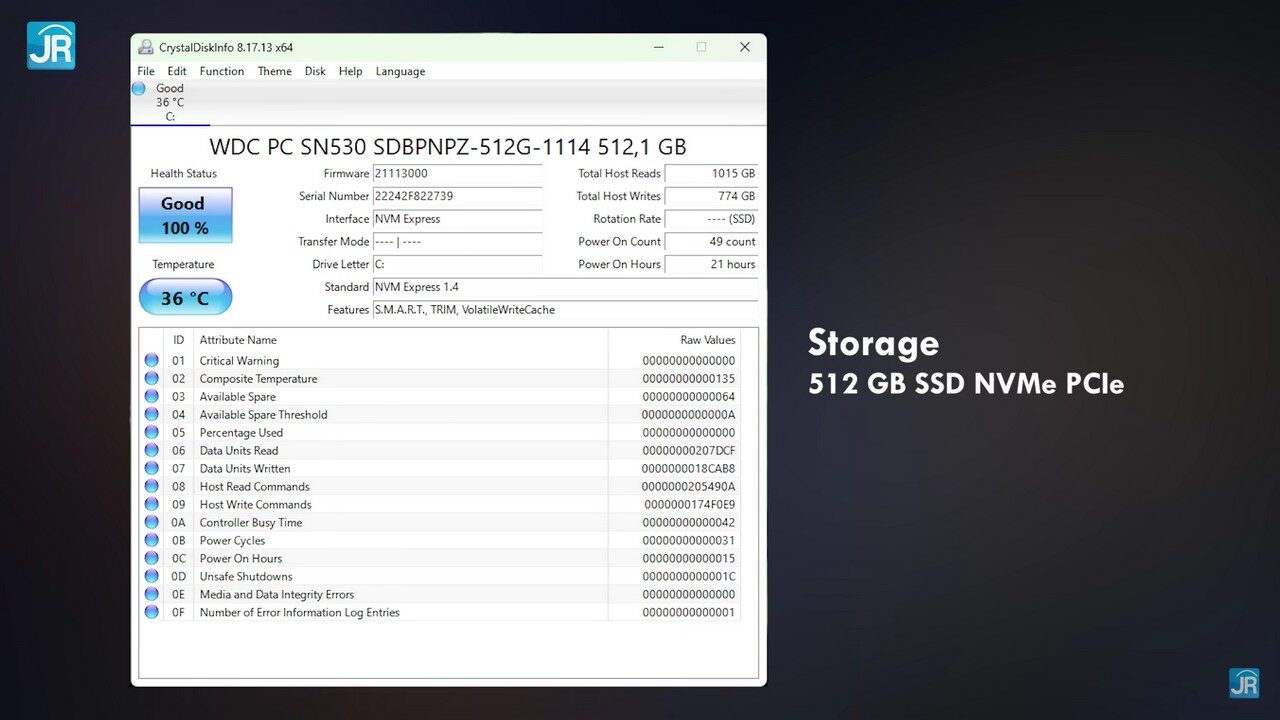This screenshot has width=1280, height=720.
Task: Click the Raw Values column header
Action: pyautogui.click(x=707, y=340)
